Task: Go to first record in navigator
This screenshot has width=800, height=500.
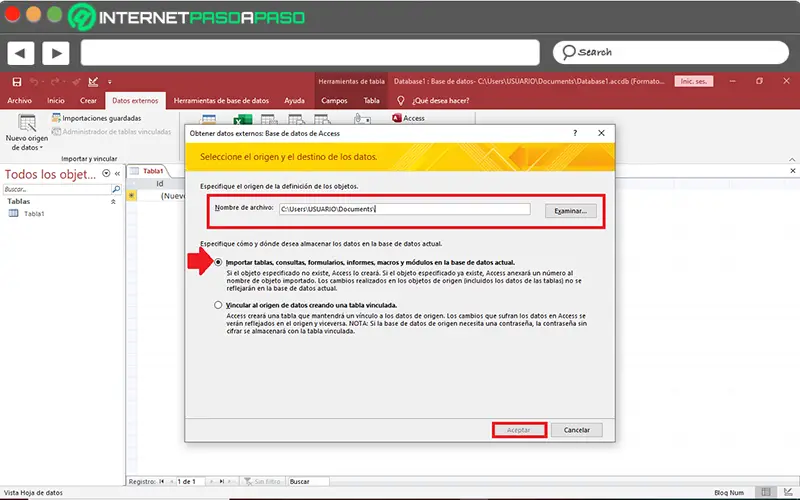Action: click(162, 481)
